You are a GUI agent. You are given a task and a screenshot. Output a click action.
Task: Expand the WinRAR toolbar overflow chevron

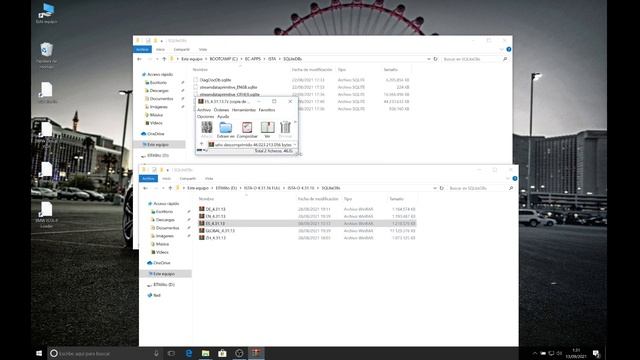[x=295, y=122]
